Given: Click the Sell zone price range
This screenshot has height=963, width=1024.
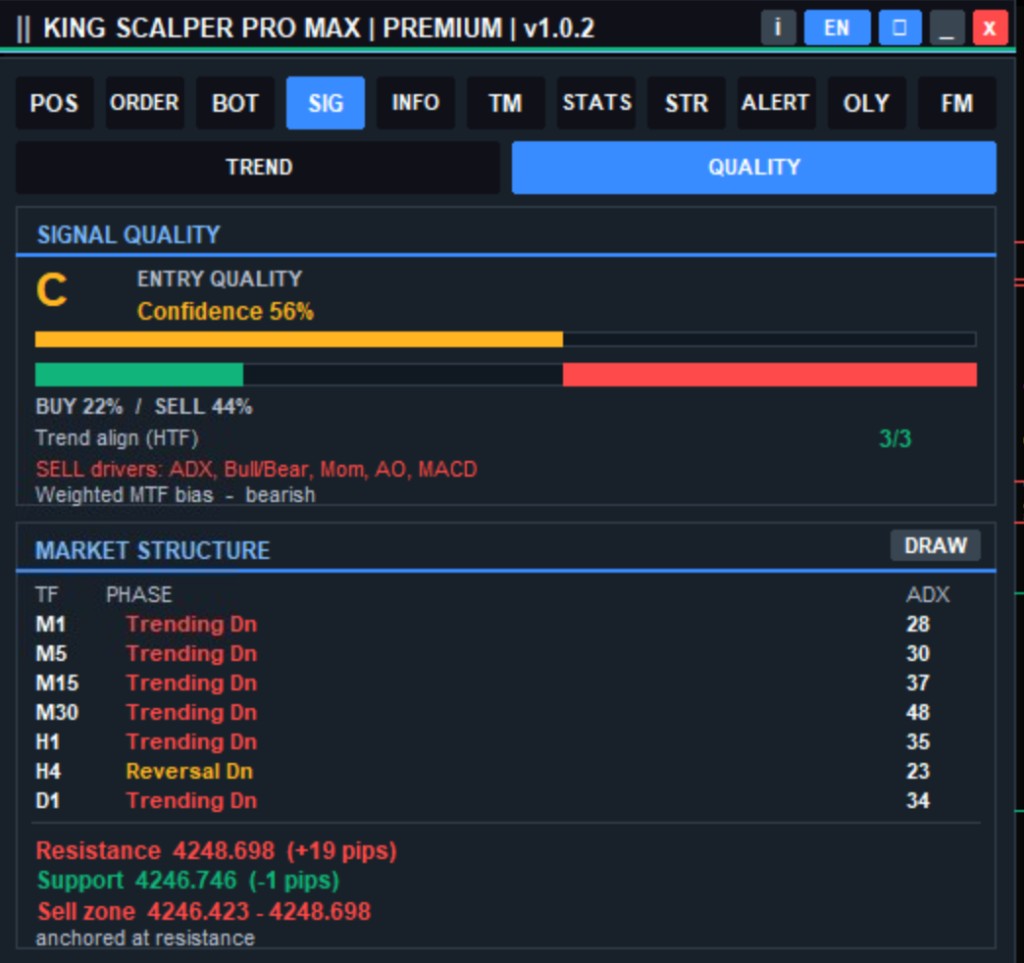Looking at the screenshot, I should click(x=204, y=911).
